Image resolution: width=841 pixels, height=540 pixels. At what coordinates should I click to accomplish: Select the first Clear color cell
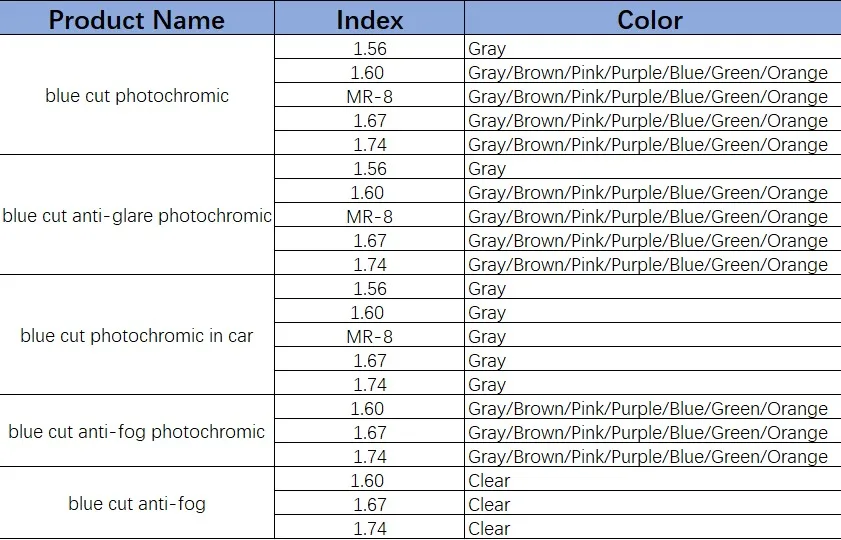point(489,480)
